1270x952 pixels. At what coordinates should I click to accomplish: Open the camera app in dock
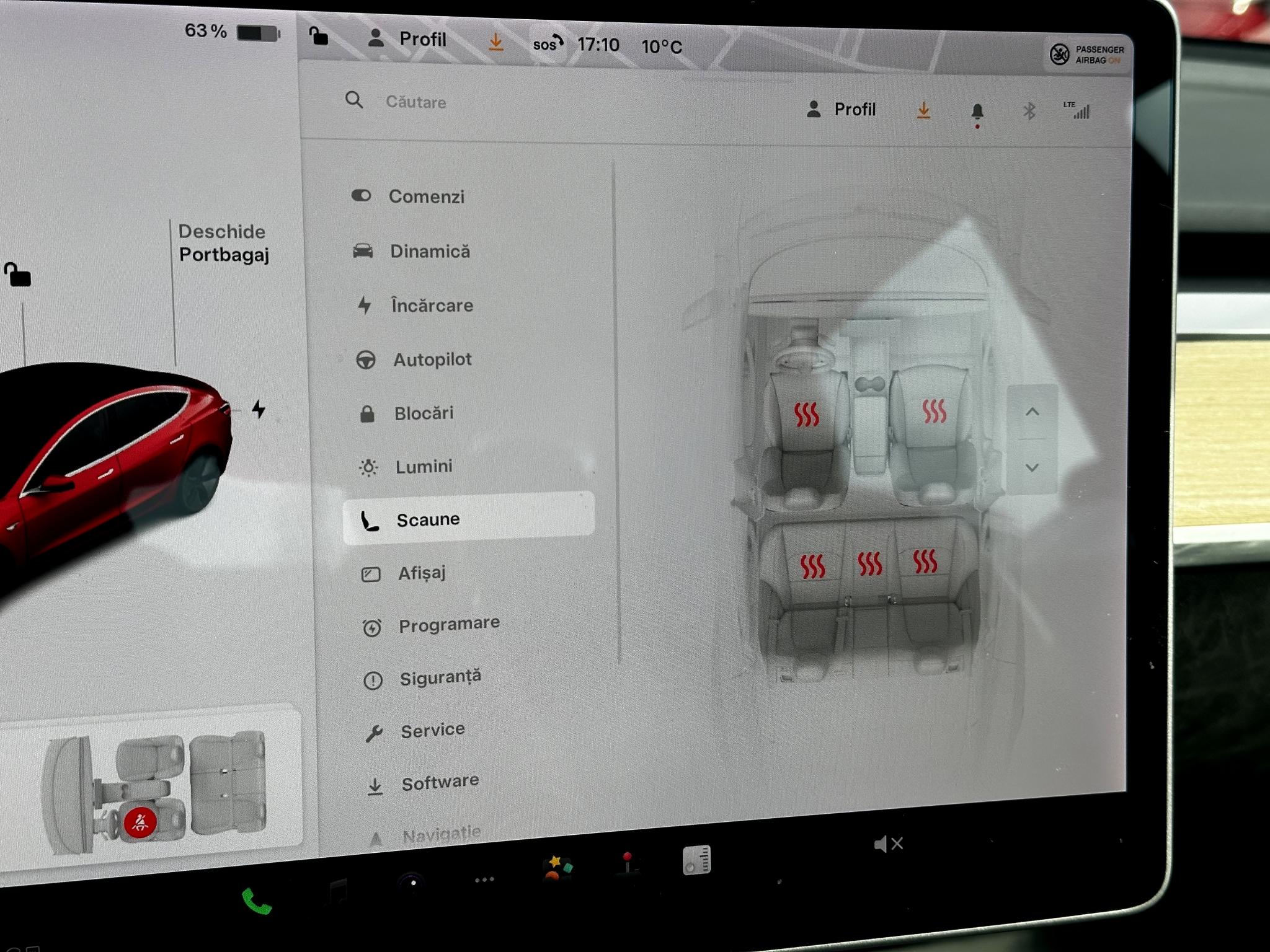click(x=411, y=883)
